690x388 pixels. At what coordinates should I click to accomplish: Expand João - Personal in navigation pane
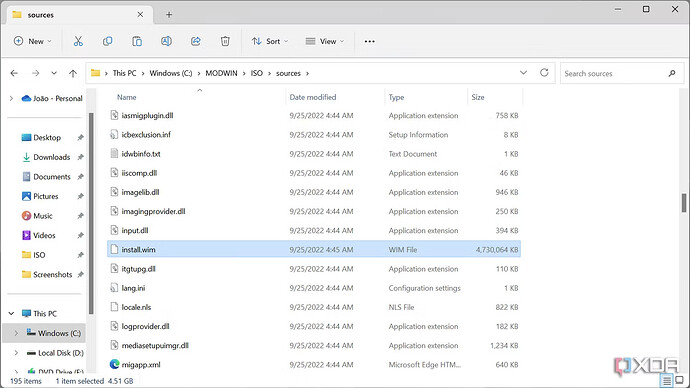11,98
